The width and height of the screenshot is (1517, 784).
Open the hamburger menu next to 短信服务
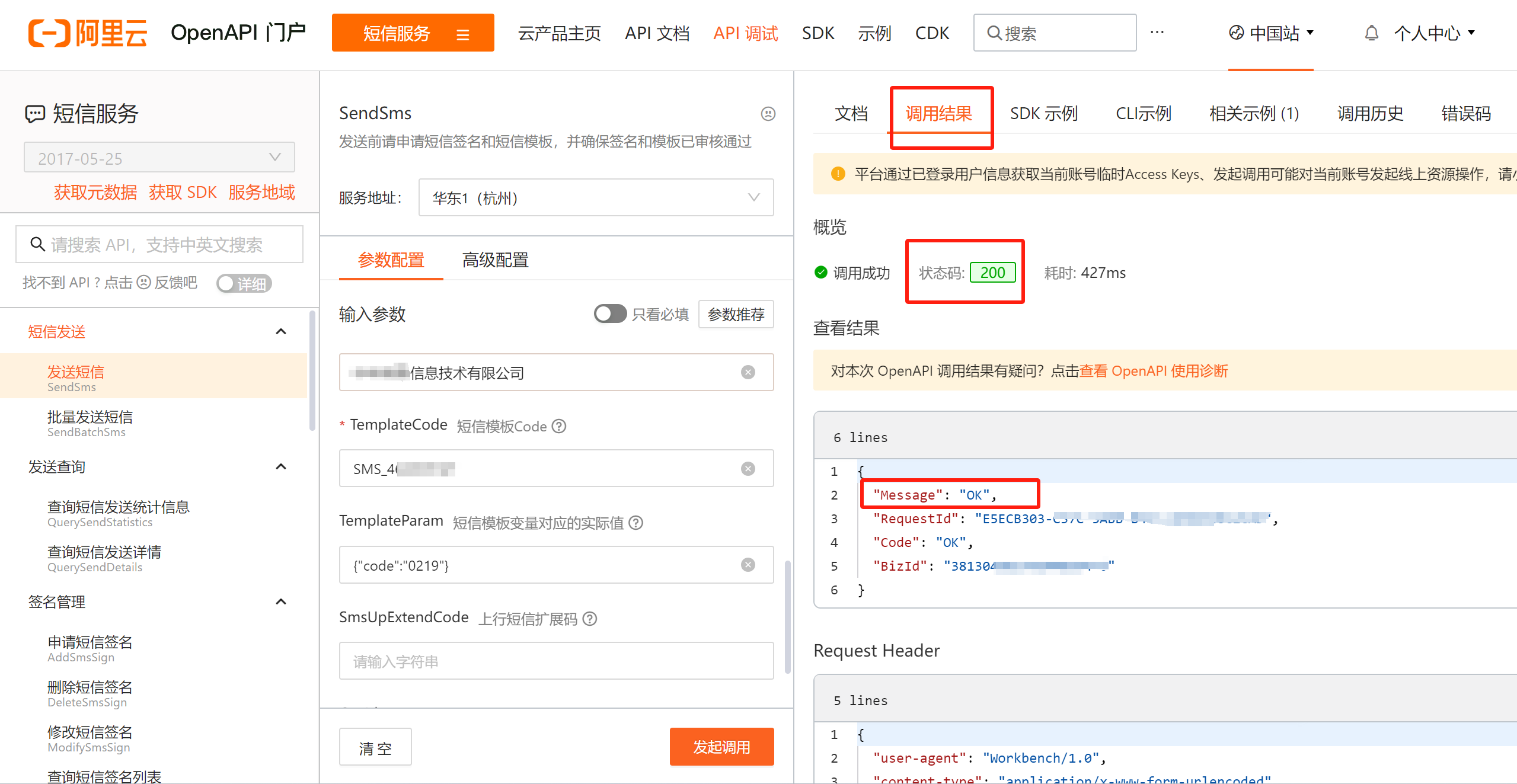(463, 34)
